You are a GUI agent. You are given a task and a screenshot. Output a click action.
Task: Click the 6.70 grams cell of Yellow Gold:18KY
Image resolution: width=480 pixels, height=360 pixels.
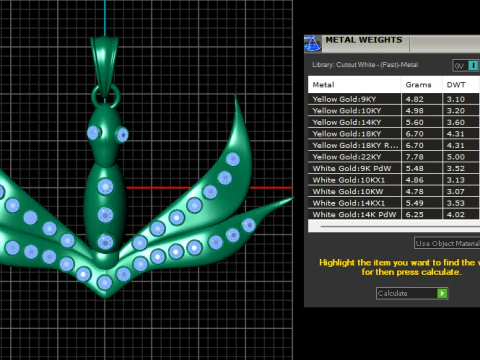tap(422, 134)
